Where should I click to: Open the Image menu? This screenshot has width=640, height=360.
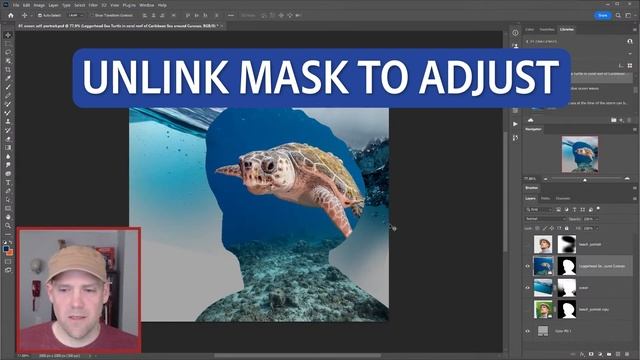(x=39, y=5)
